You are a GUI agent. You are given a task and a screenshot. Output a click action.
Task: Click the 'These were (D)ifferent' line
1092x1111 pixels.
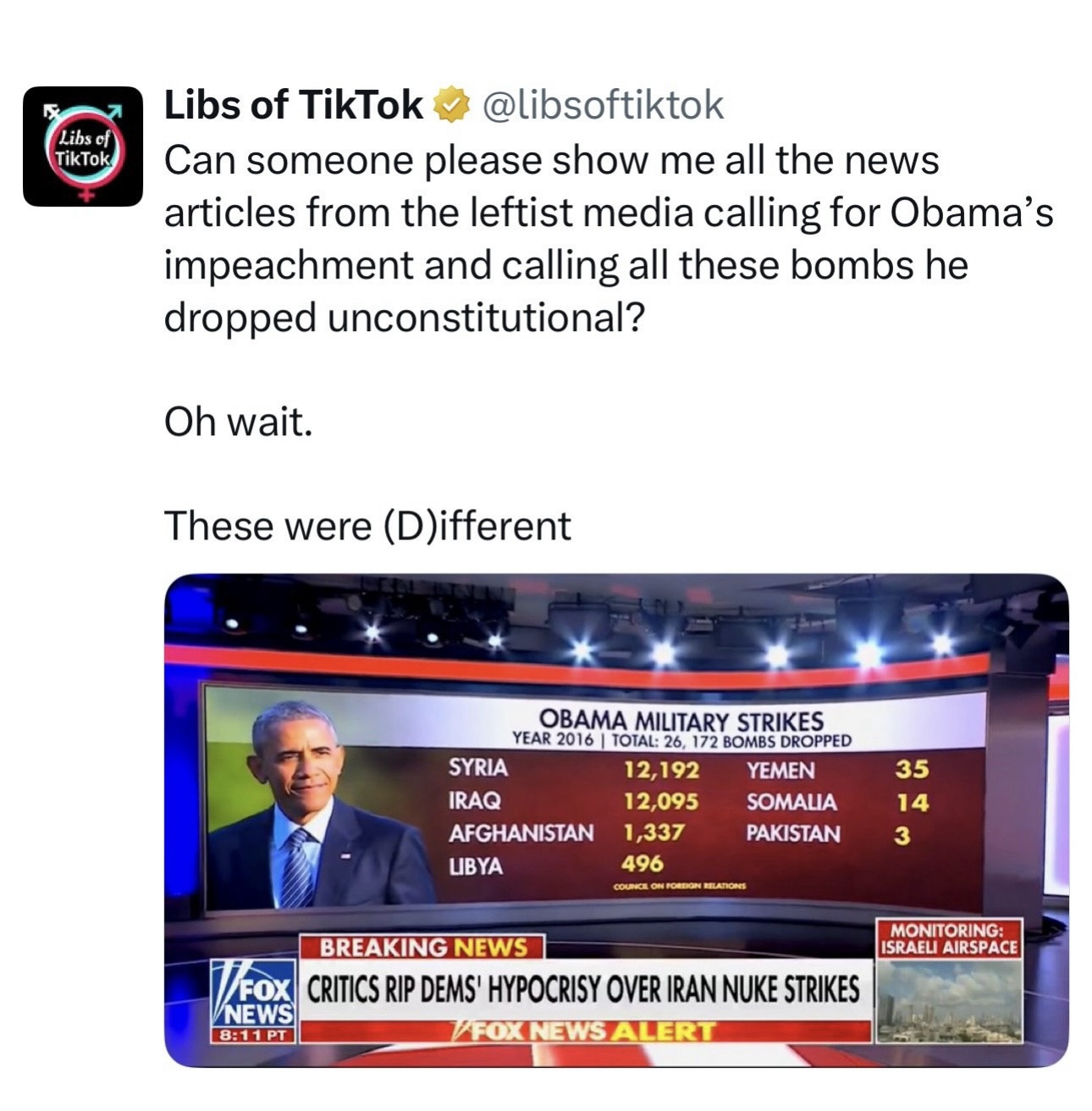367,526
